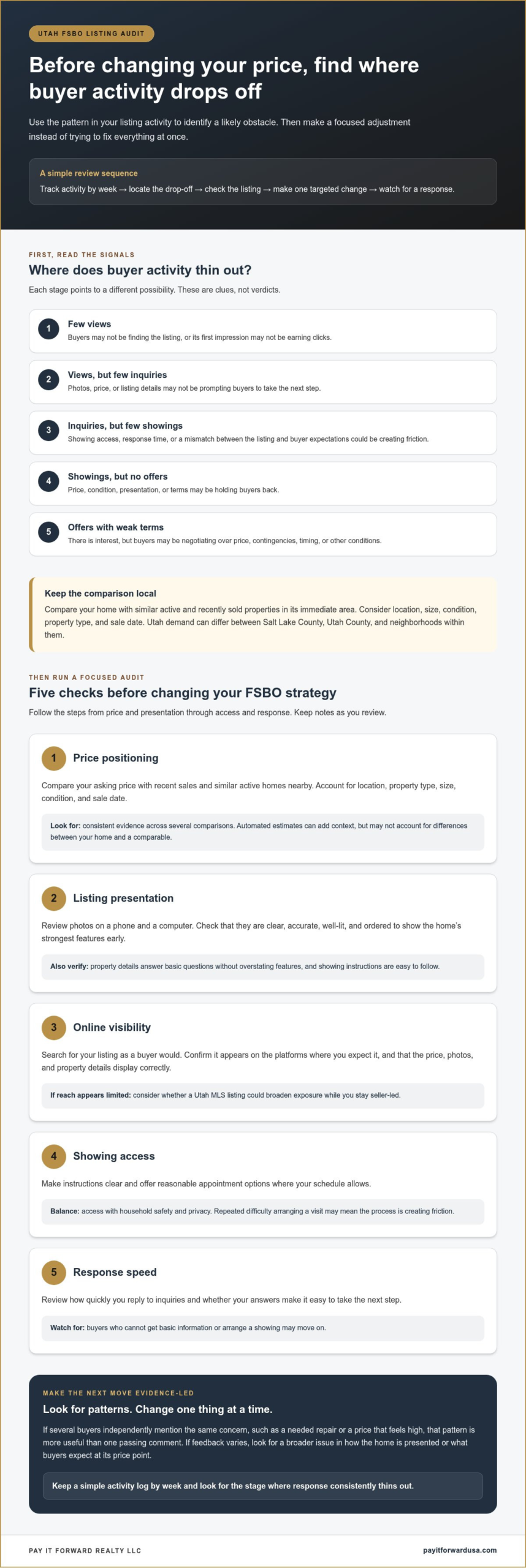
Task: Click the number 5 circle beside Offers with weak terms
Action: (x=48, y=532)
